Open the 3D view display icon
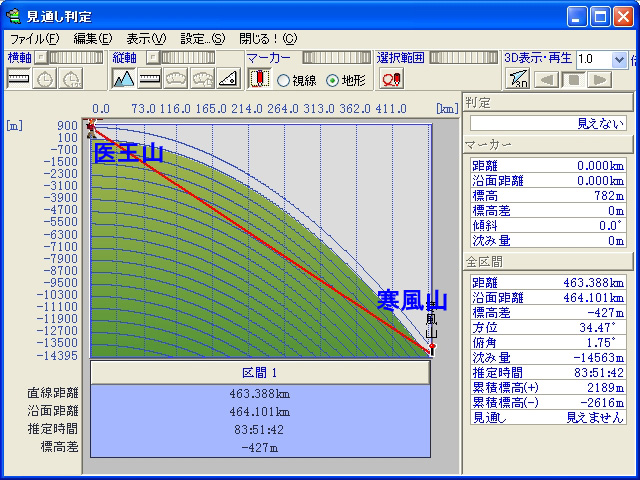 pyautogui.click(x=517, y=79)
